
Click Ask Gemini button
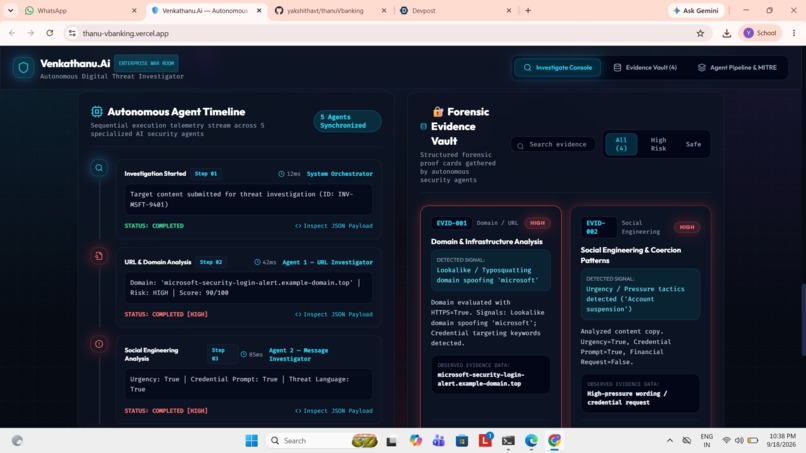(x=696, y=10)
